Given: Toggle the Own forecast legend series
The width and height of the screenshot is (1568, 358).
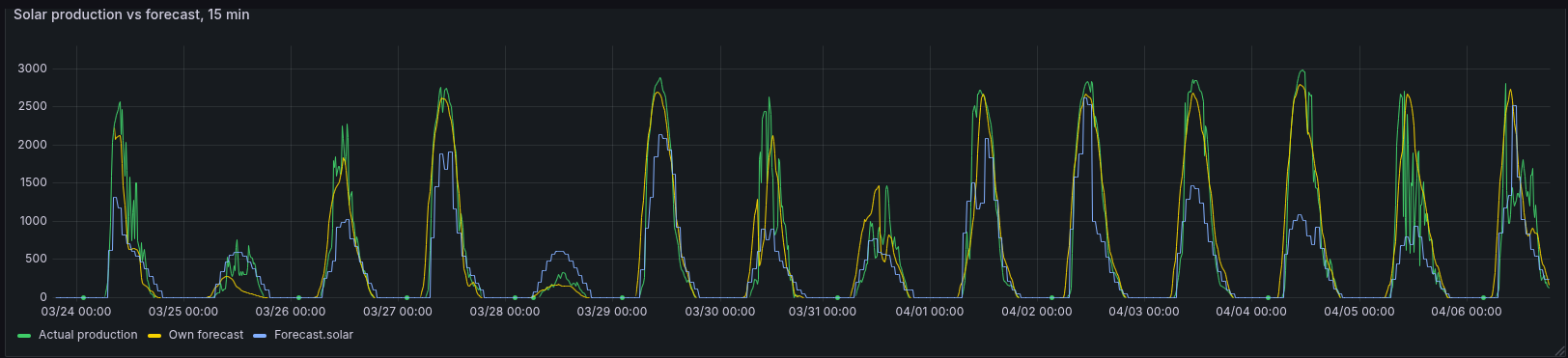Looking at the screenshot, I should pyautogui.click(x=206, y=335).
